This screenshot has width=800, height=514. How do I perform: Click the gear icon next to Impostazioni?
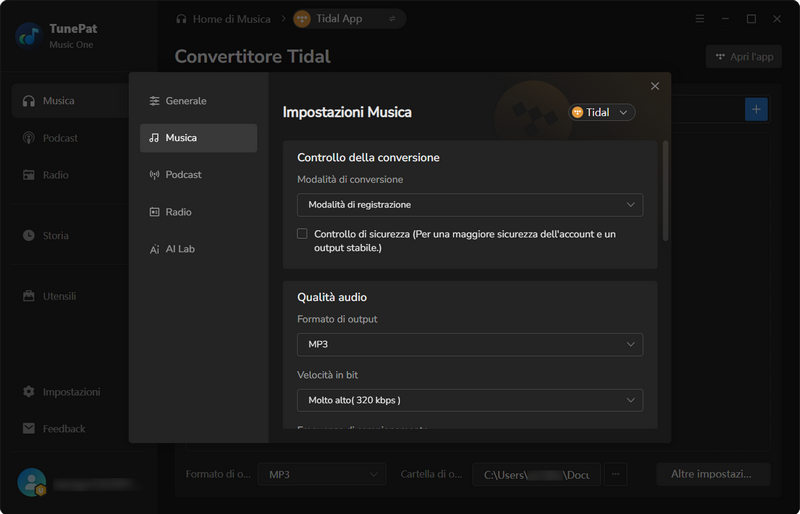coord(29,391)
